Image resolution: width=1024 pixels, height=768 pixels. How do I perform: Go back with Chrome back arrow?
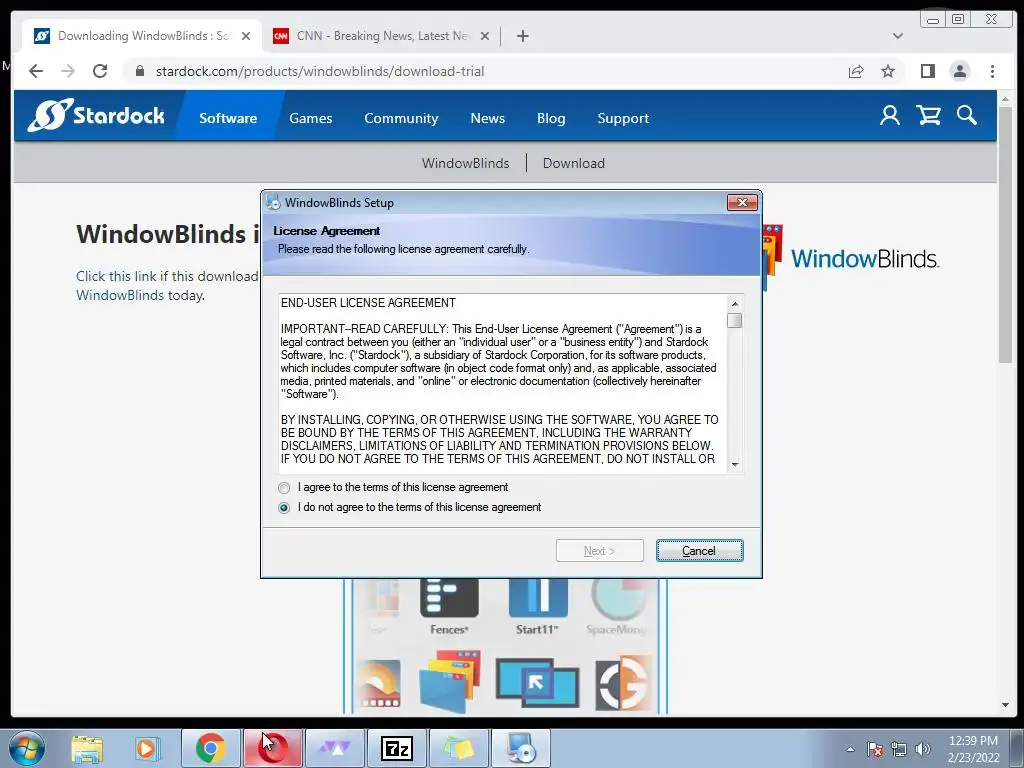pos(36,71)
